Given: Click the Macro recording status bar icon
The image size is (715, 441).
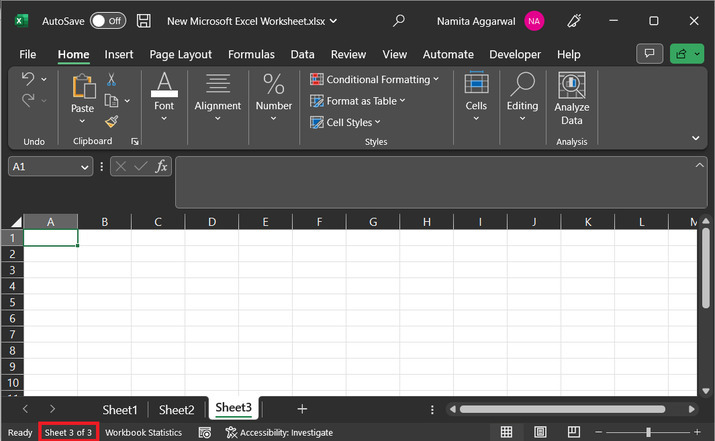Looking at the screenshot, I should 205,432.
